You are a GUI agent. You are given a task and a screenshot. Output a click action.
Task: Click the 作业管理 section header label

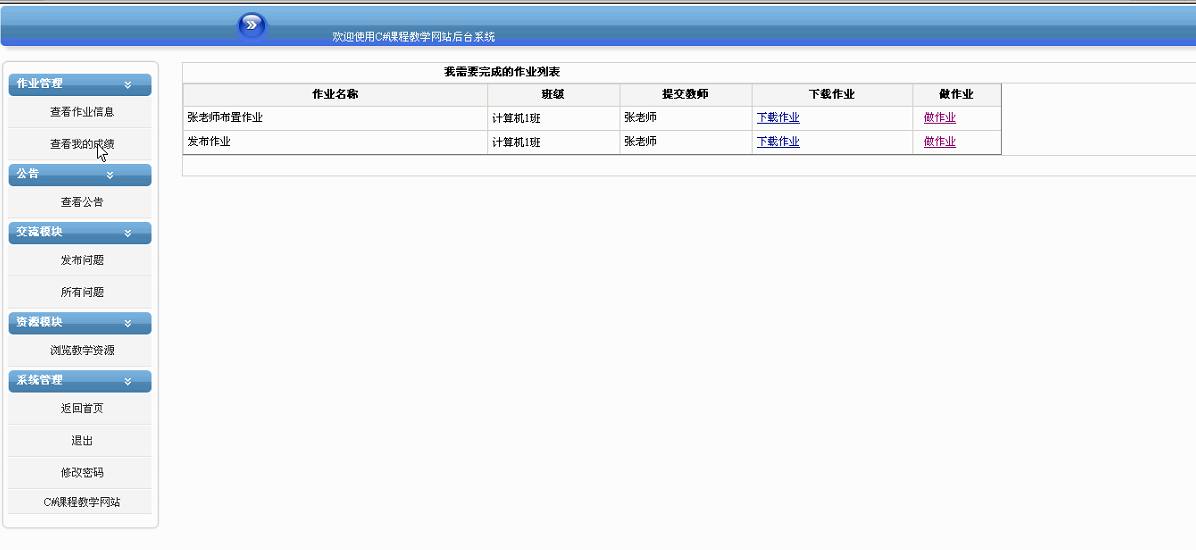point(40,84)
